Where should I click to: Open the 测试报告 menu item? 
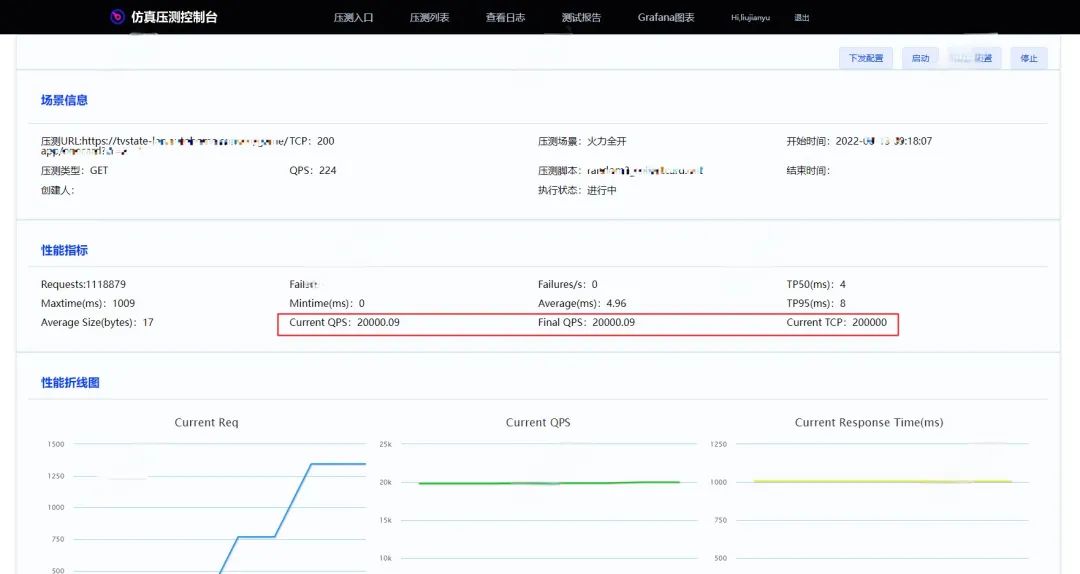coord(581,17)
